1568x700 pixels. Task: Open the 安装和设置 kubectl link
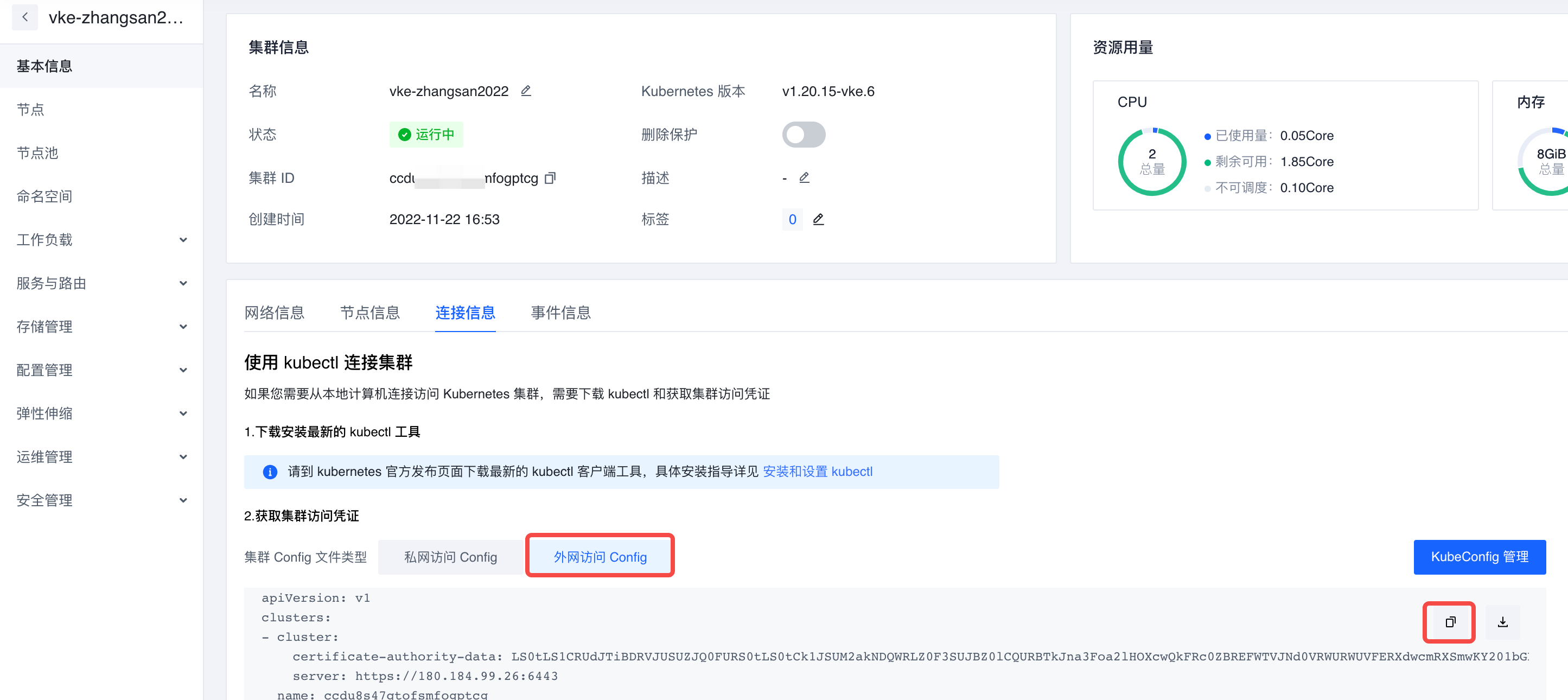pyautogui.click(x=818, y=472)
